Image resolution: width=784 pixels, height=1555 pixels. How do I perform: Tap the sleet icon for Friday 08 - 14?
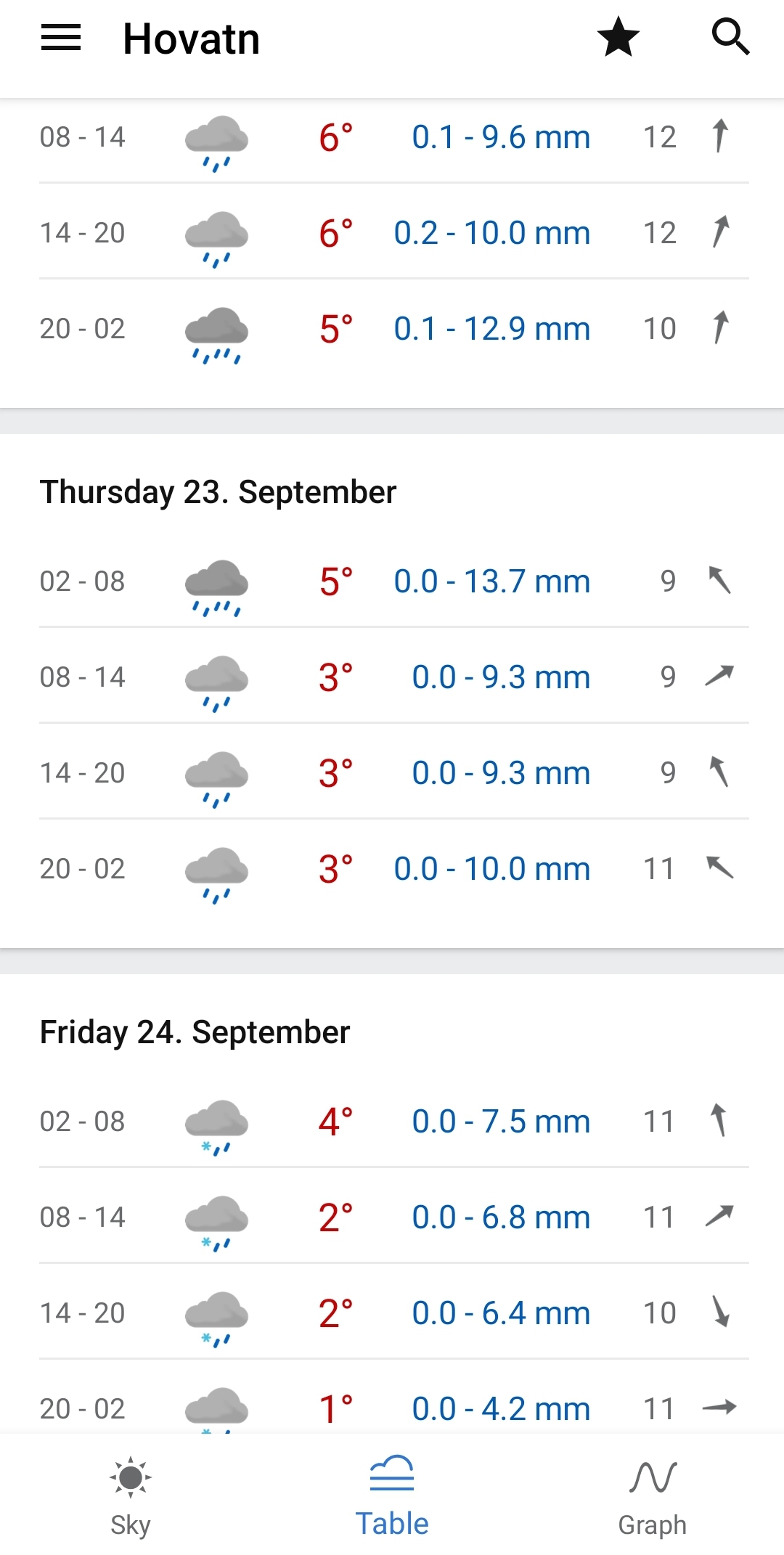(216, 1223)
